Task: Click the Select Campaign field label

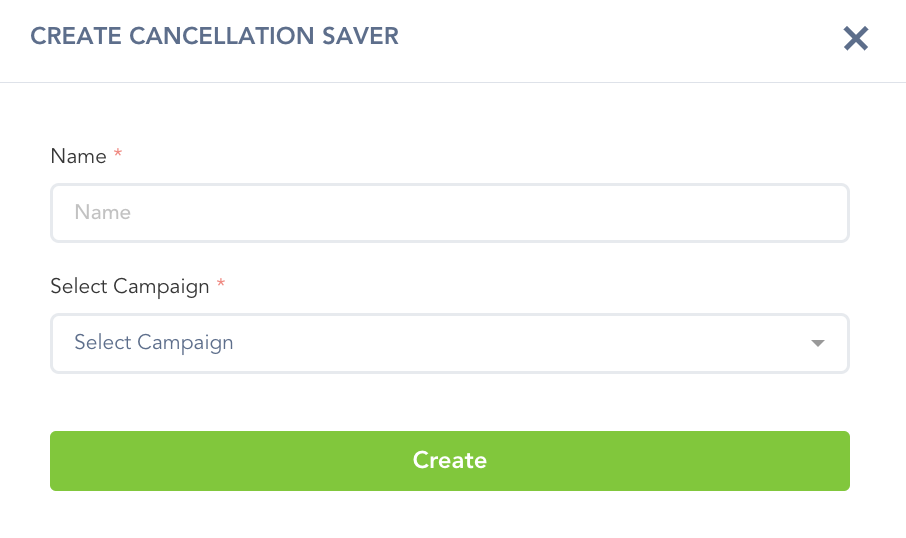Action: click(130, 286)
